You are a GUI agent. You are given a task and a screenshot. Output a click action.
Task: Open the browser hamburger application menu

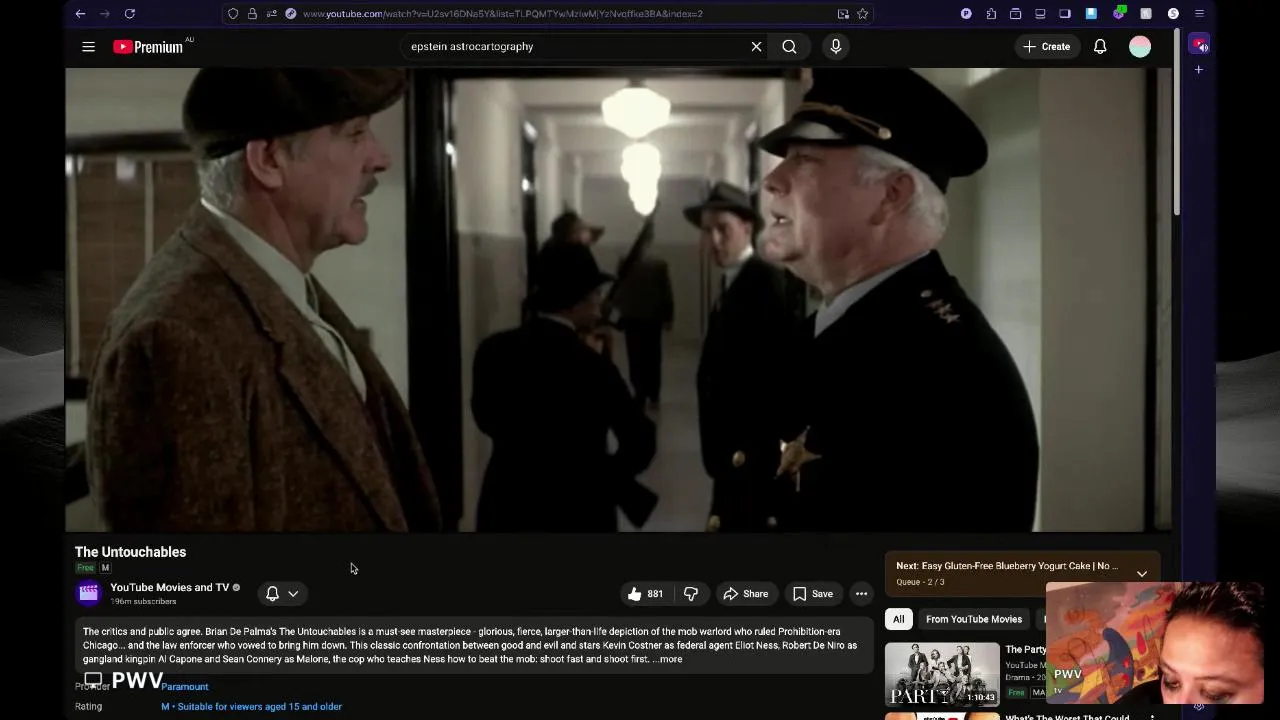[1199, 14]
